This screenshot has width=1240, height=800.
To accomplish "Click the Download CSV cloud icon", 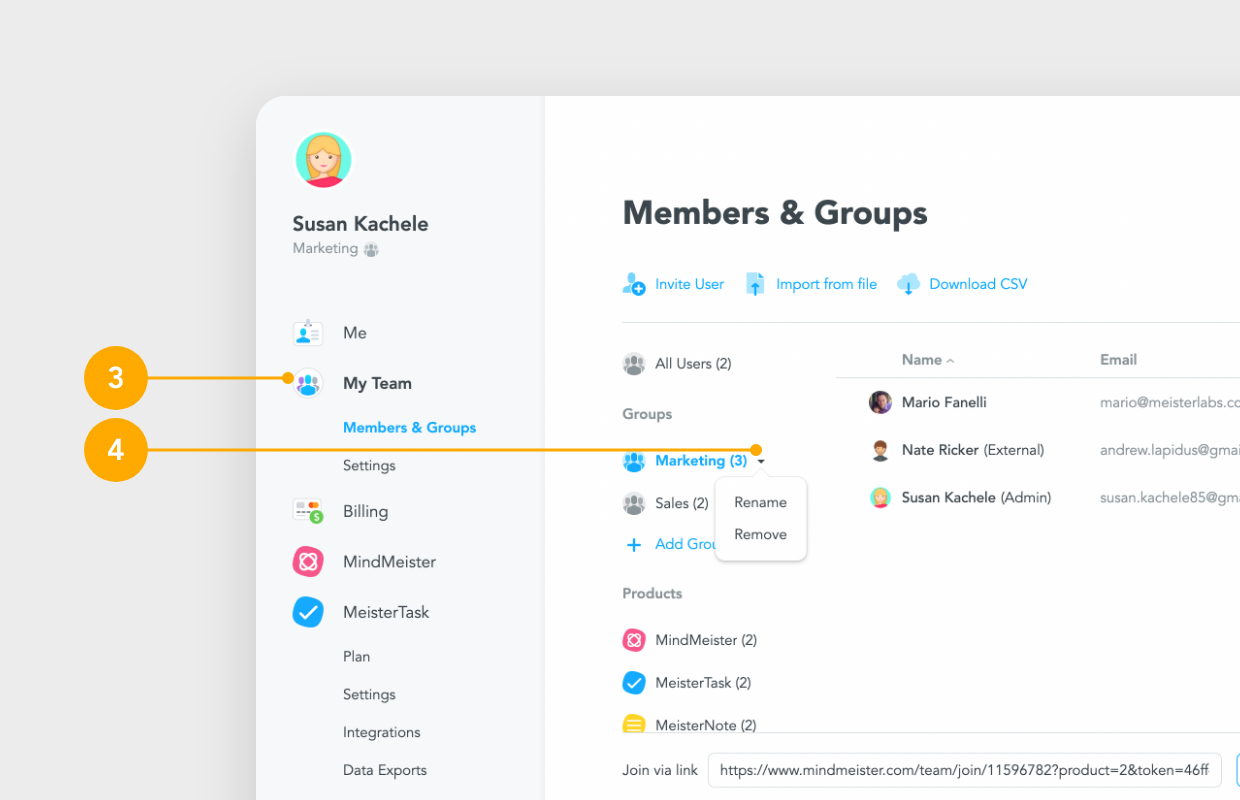I will 908,284.
